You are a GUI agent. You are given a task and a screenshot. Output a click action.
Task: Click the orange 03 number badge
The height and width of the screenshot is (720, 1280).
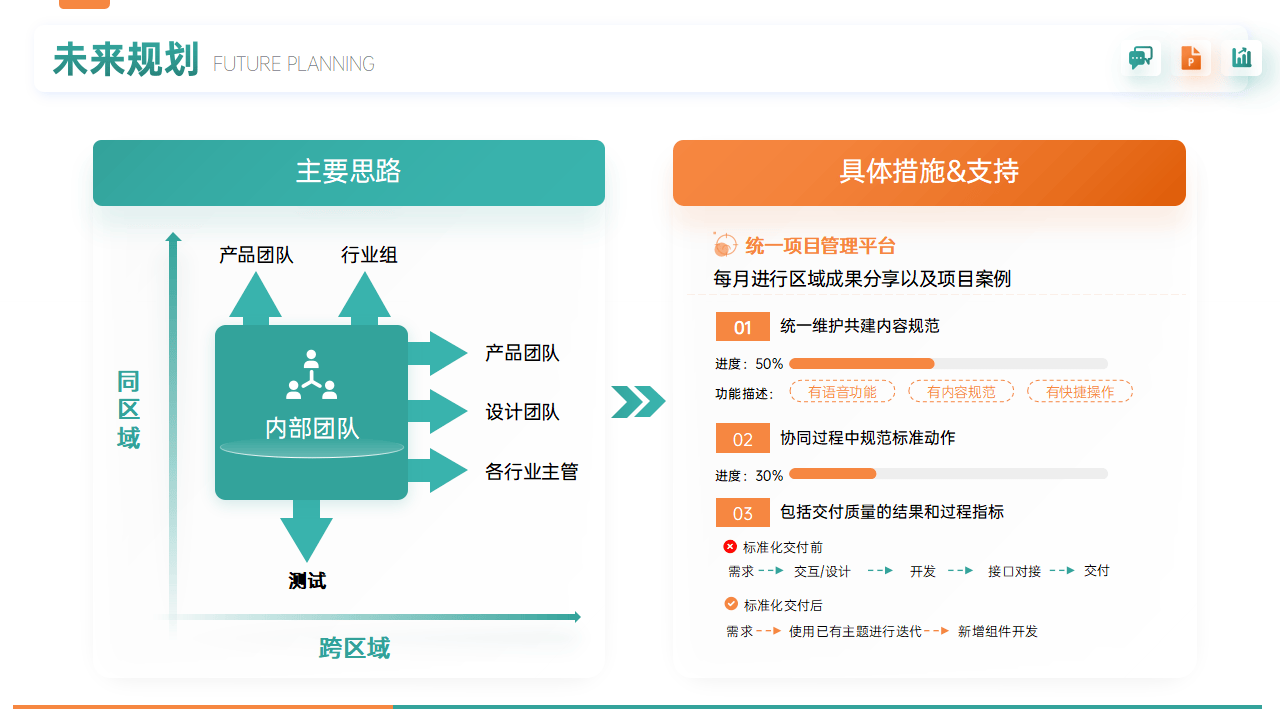(x=742, y=513)
